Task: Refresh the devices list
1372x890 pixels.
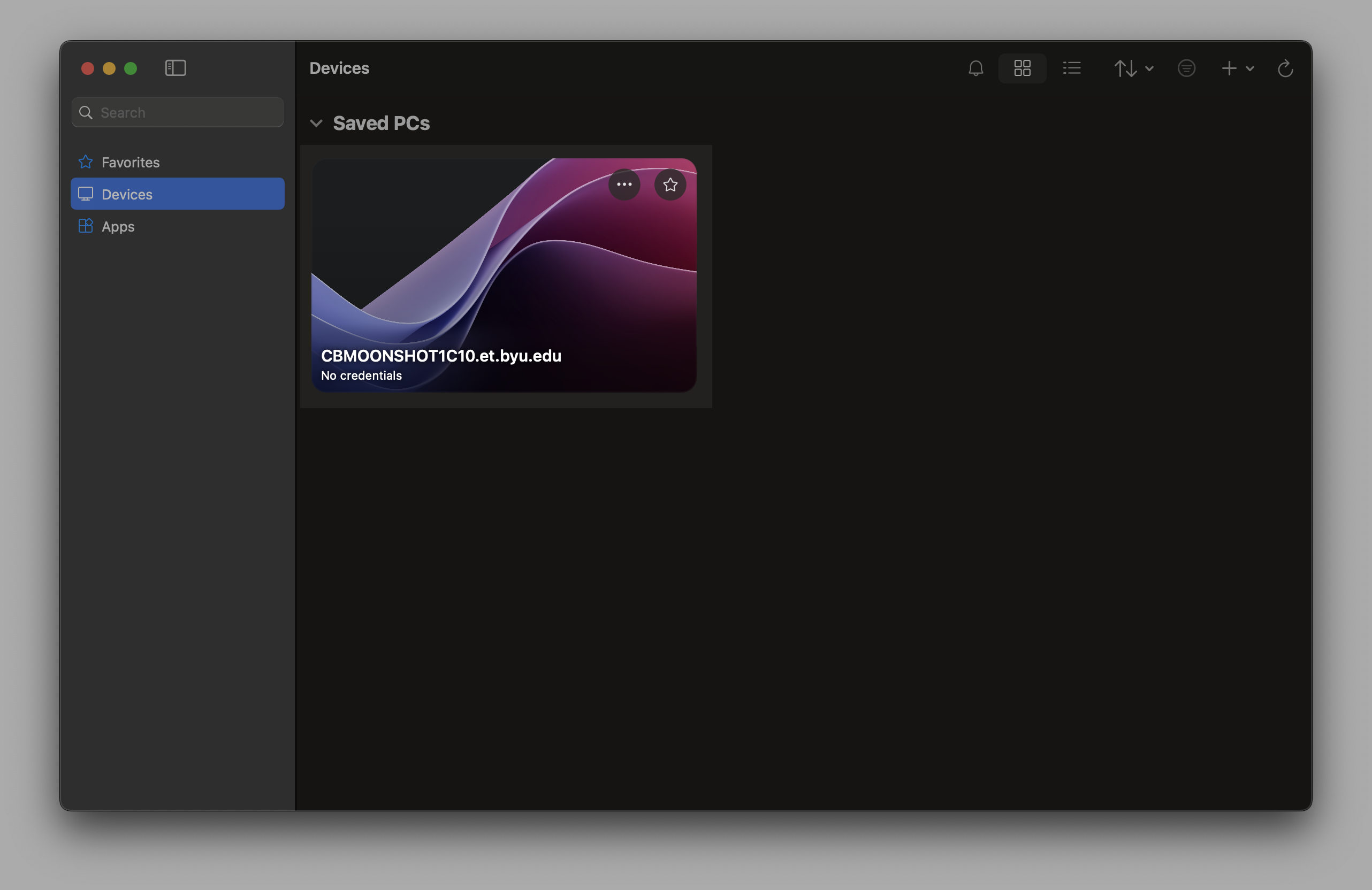Action: [1285, 68]
